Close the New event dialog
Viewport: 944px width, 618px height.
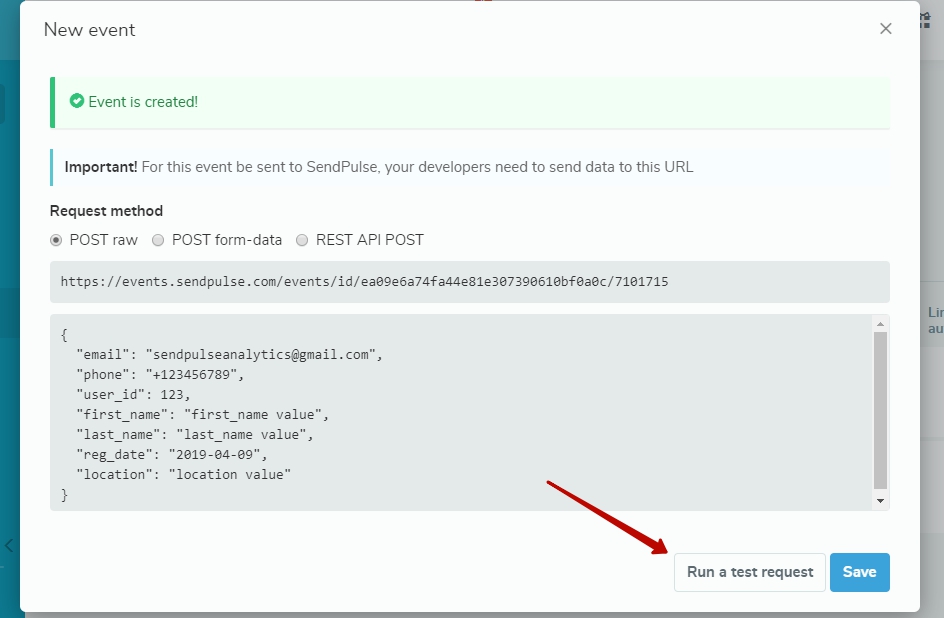[885, 29]
